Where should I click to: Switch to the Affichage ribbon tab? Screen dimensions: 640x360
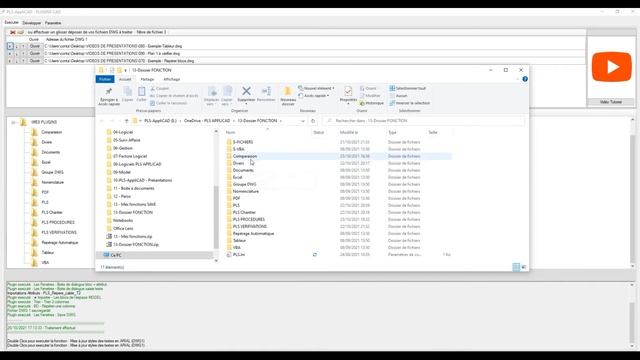(x=171, y=79)
